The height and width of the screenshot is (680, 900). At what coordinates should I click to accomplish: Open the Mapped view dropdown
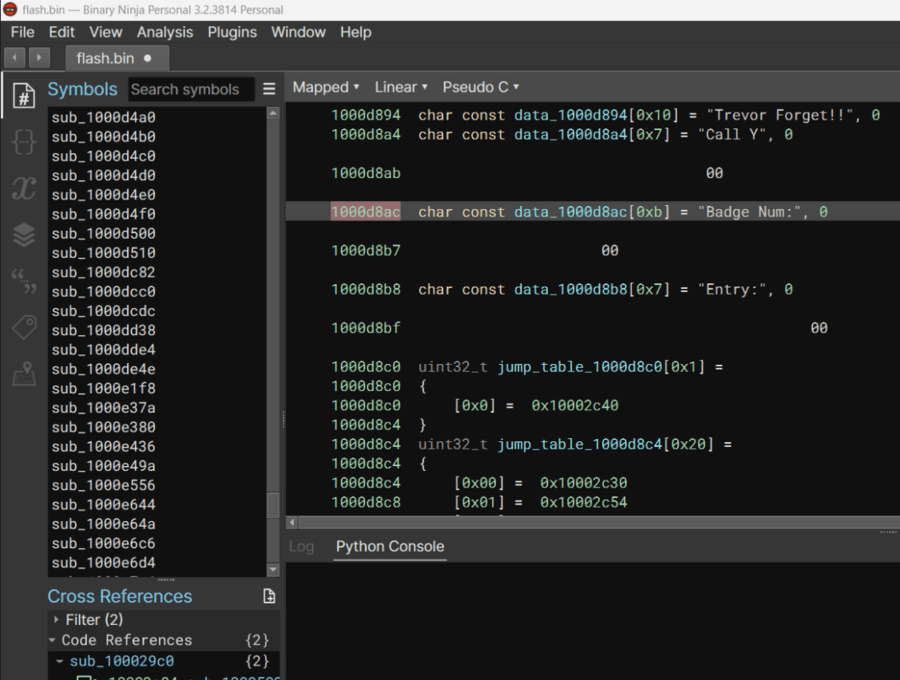point(326,87)
